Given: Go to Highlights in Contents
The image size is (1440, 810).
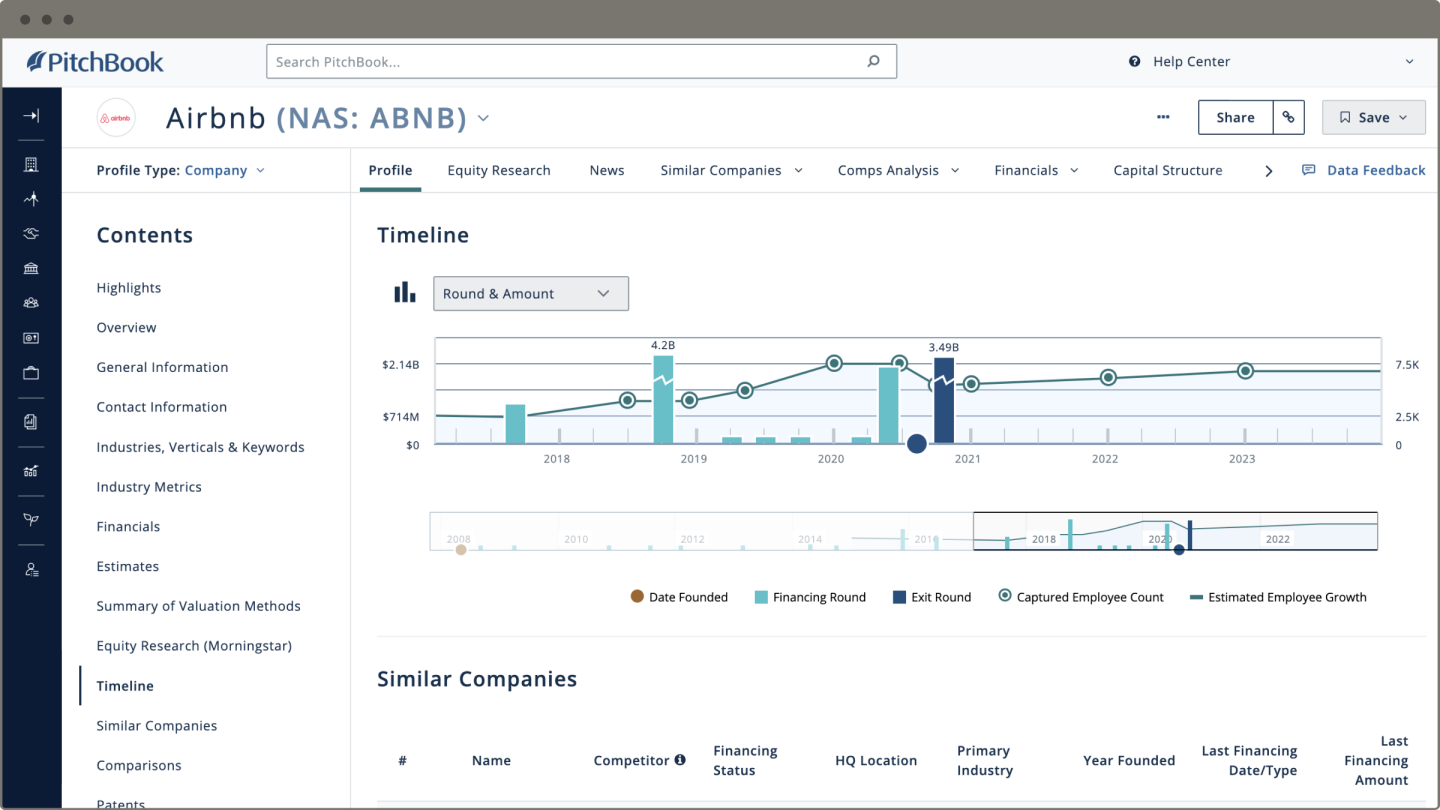Looking at the screenshot, I should click(129, 288).
